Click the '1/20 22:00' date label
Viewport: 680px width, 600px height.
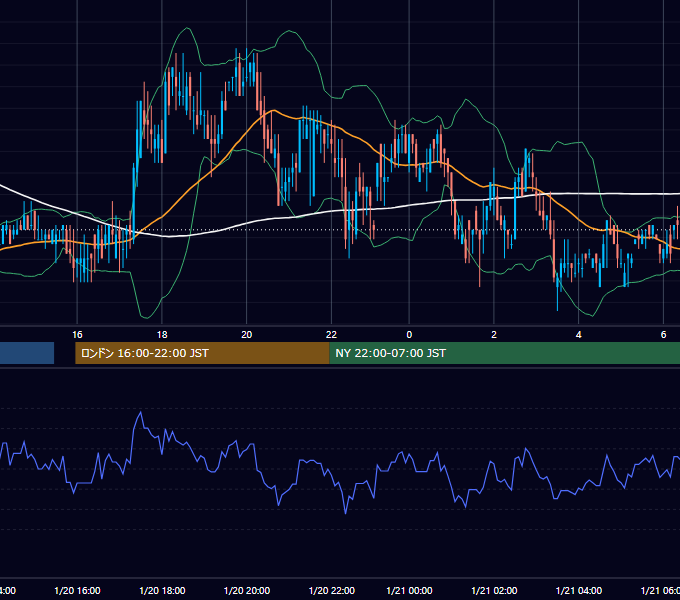click(332, 591)
